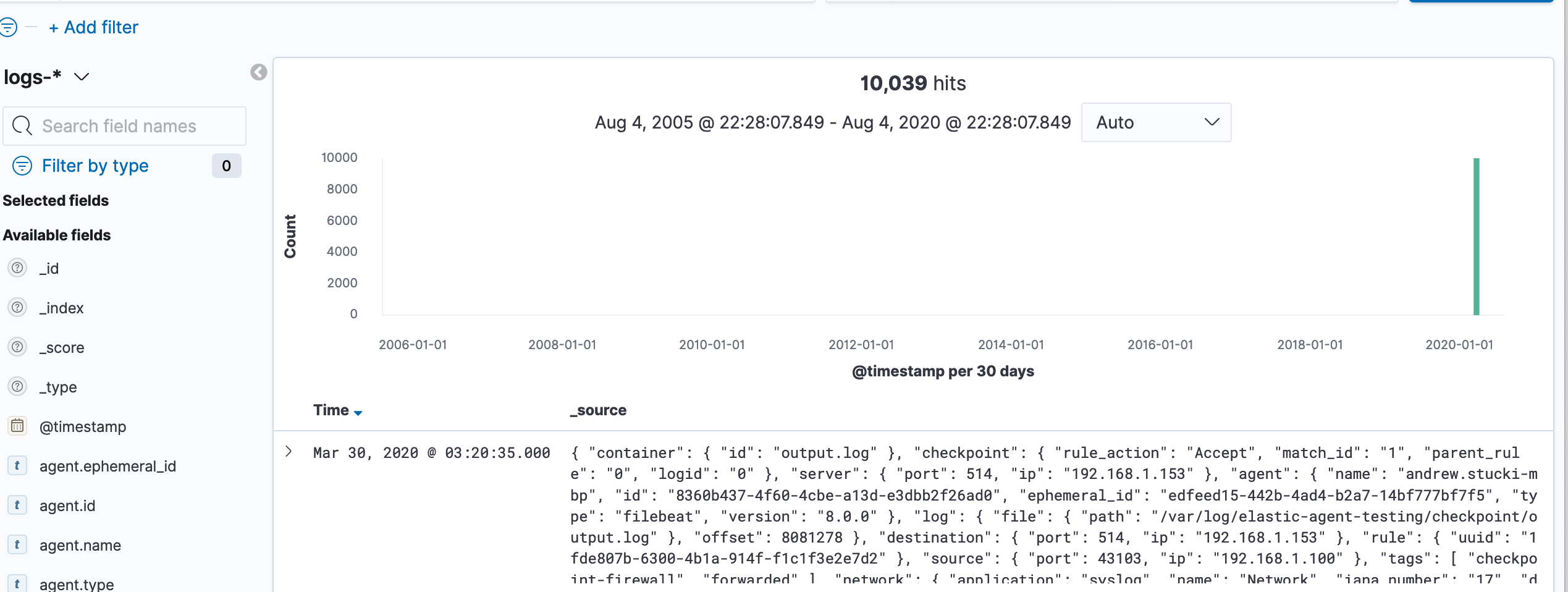
Task: Click the + Add filter link
Action: (x=93, y=27)
